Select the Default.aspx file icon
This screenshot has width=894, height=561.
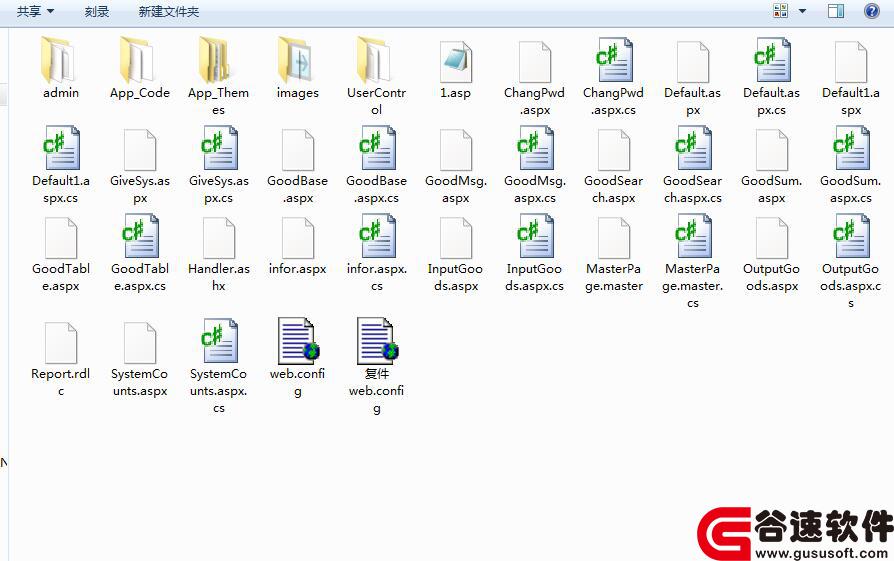(x=692, y=62)
